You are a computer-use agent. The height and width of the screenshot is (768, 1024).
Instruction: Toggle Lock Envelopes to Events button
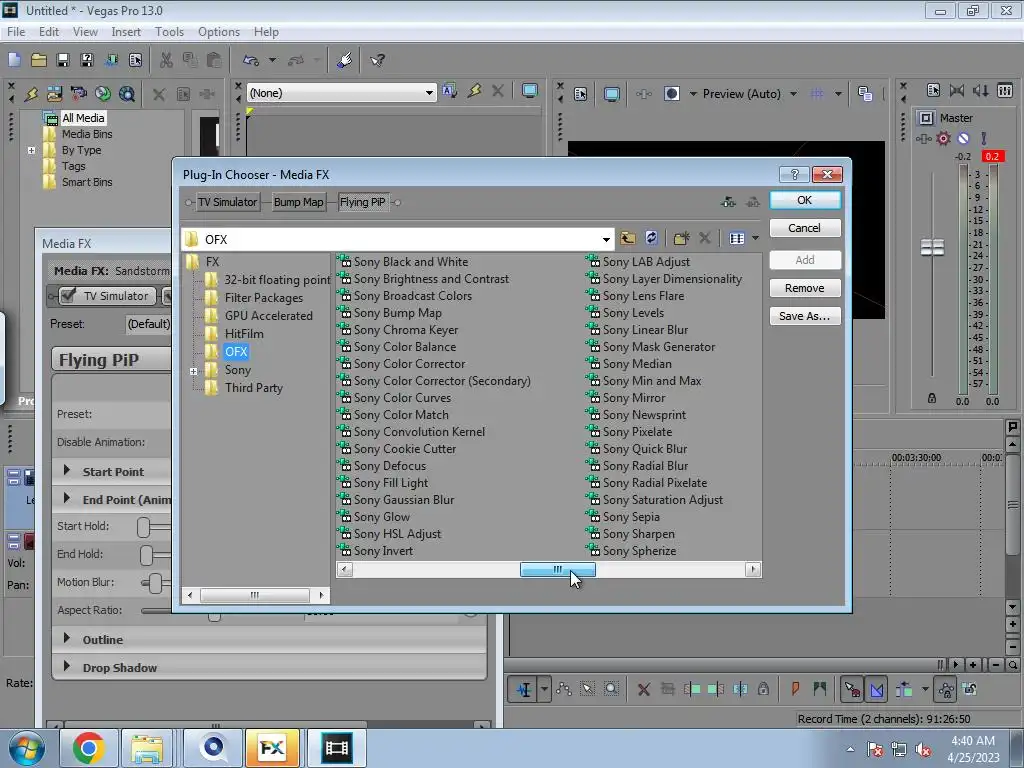[946, 690]
